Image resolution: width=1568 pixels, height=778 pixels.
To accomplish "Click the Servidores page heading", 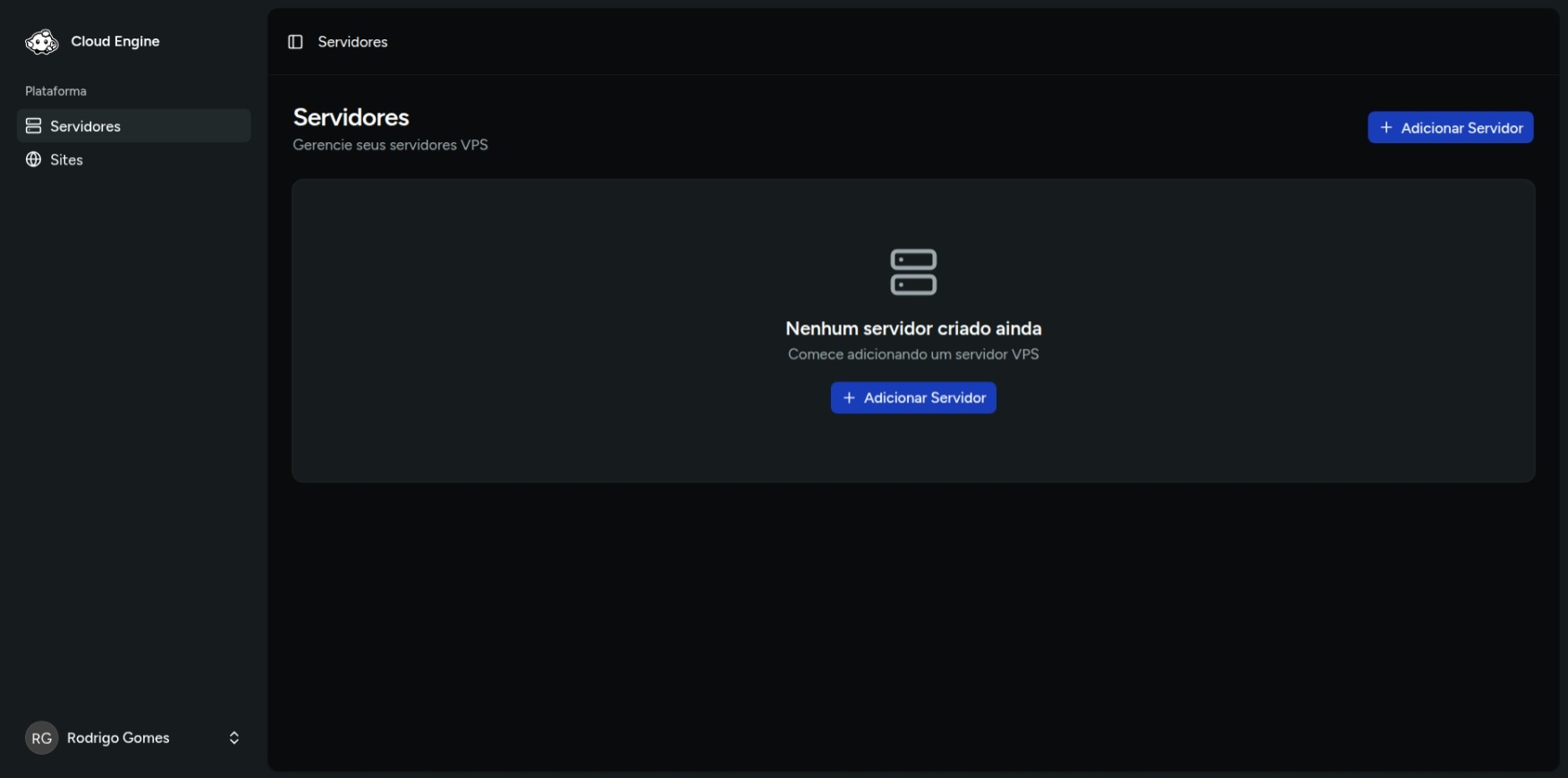I will coord(351,117).
